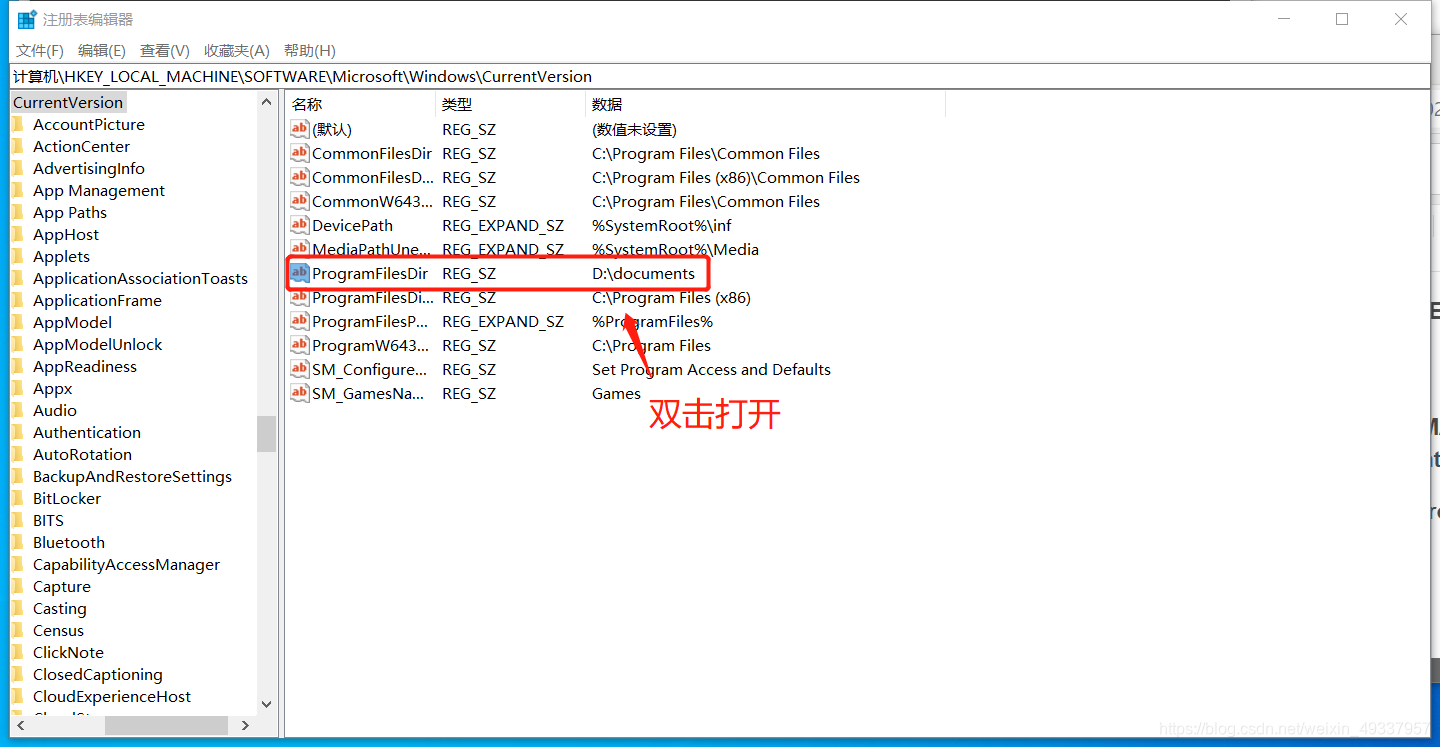Image resolution: width=1440 pixels, height=747 pixels.
Task: Click the DevicePath value icon
Action: click(x=300, y=225)
